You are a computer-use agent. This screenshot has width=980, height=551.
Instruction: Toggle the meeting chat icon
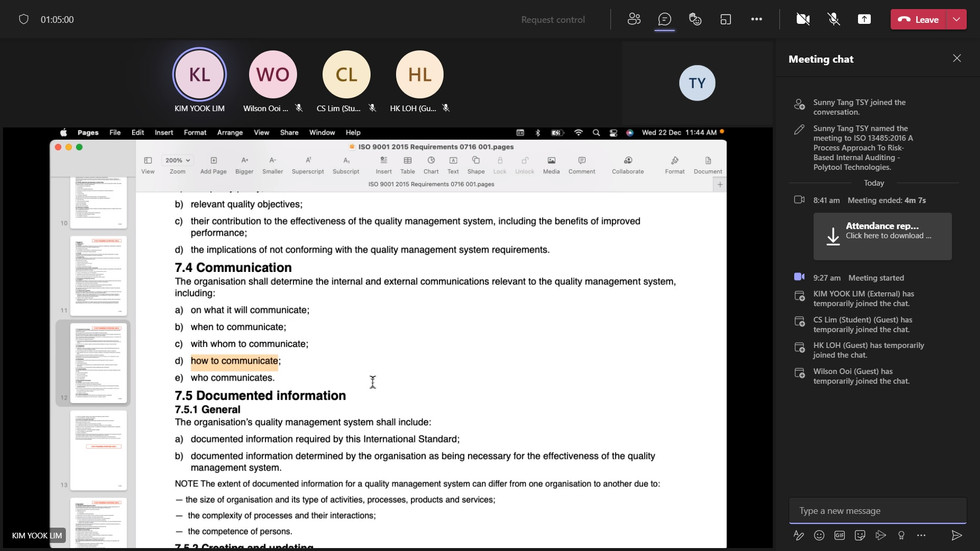[664, 19]
